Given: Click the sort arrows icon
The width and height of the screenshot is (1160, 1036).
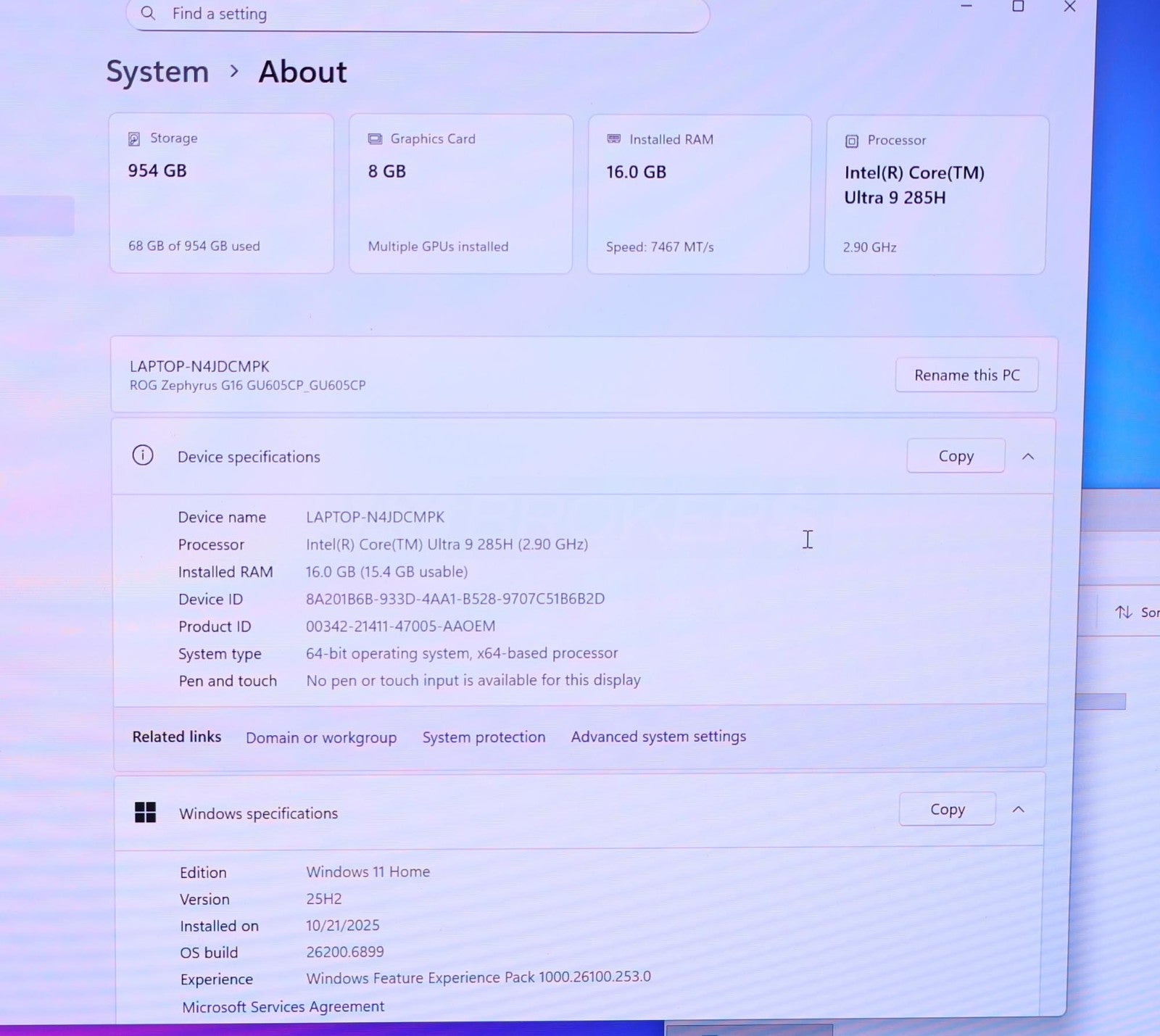Looking at the screenshot, I should click(1124, 613).
